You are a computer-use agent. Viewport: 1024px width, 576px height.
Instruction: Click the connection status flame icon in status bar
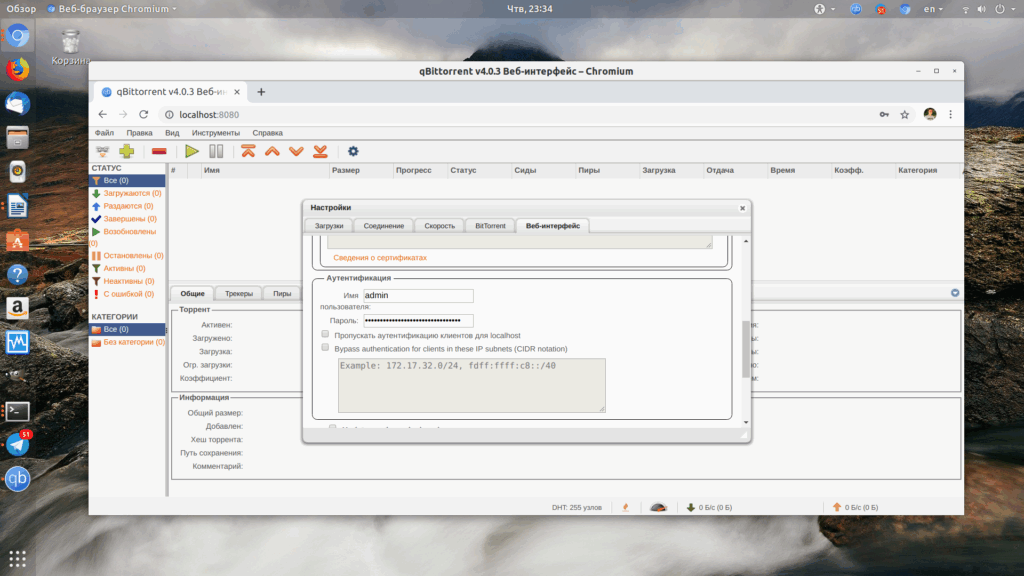[626, 507]
